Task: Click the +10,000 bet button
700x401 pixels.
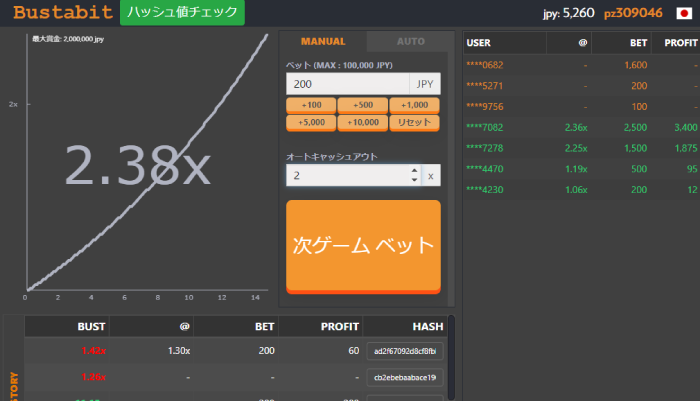Action: point(362,122)
